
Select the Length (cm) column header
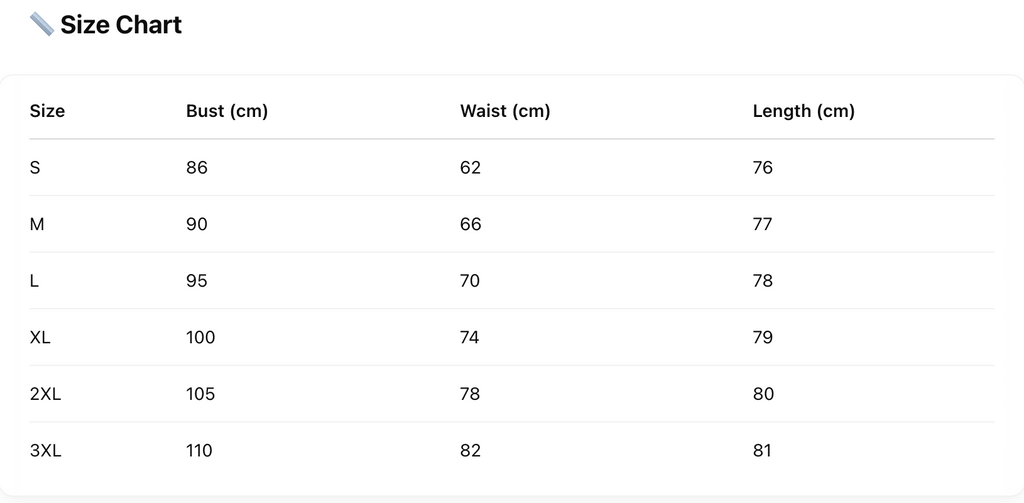803,111
